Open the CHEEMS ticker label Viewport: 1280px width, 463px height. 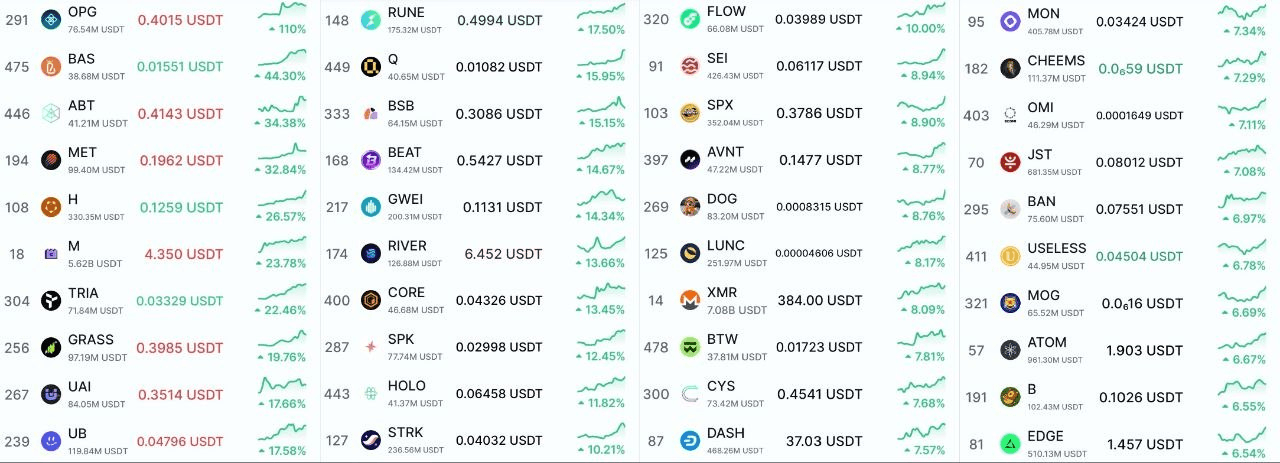(1056, 60)
